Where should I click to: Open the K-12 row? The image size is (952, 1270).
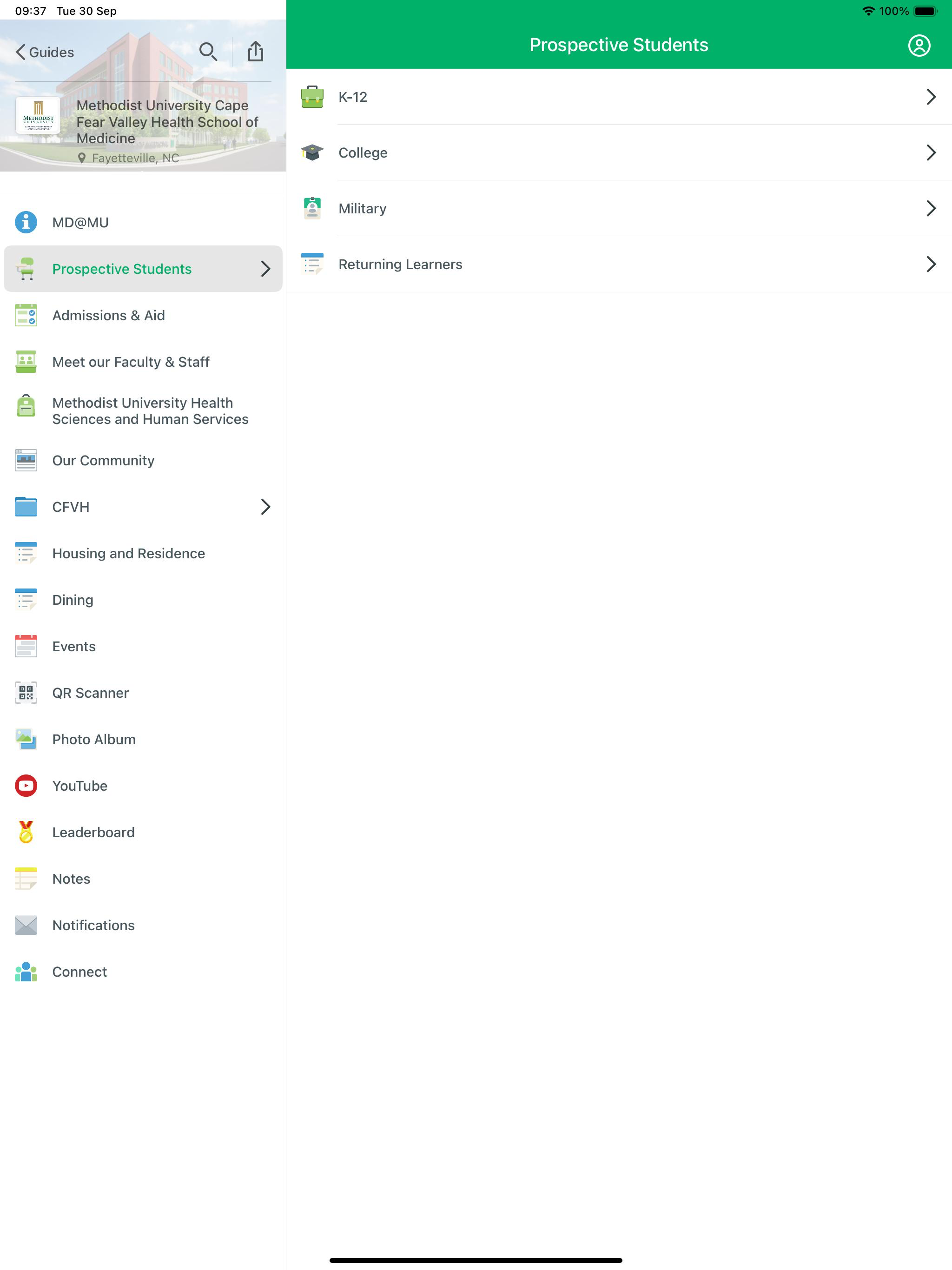pos(619,97)
